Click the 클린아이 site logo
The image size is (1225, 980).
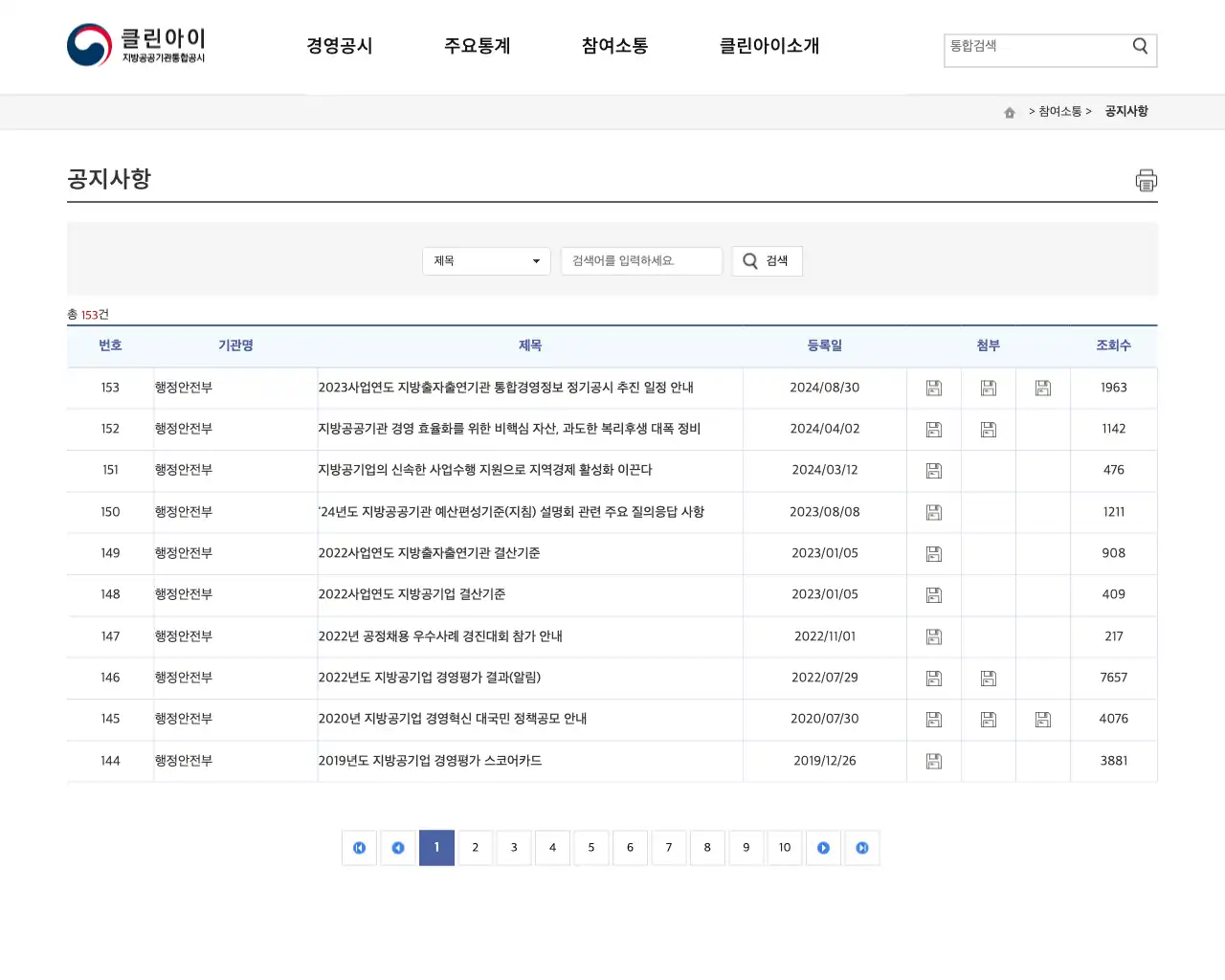[134, 44]
